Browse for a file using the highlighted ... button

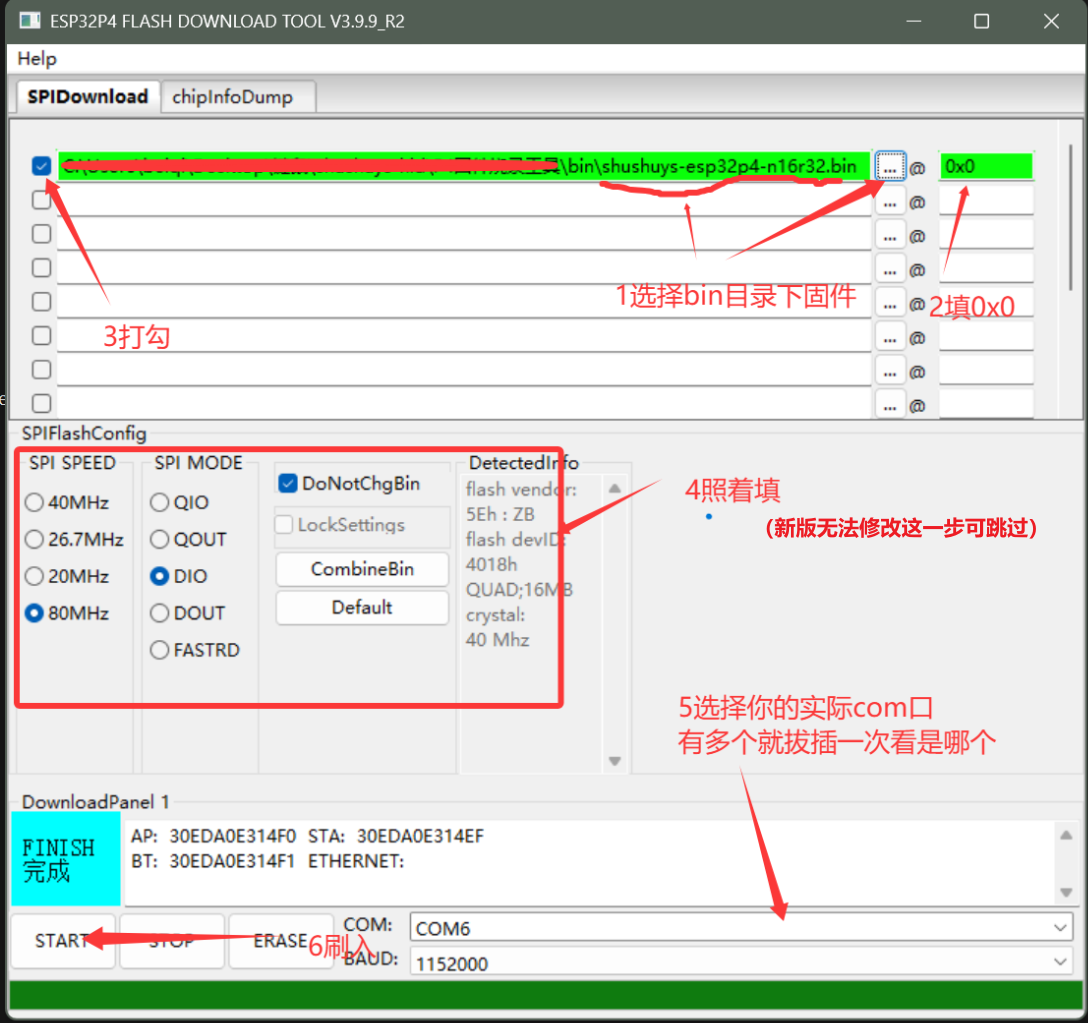coord(890,167)
